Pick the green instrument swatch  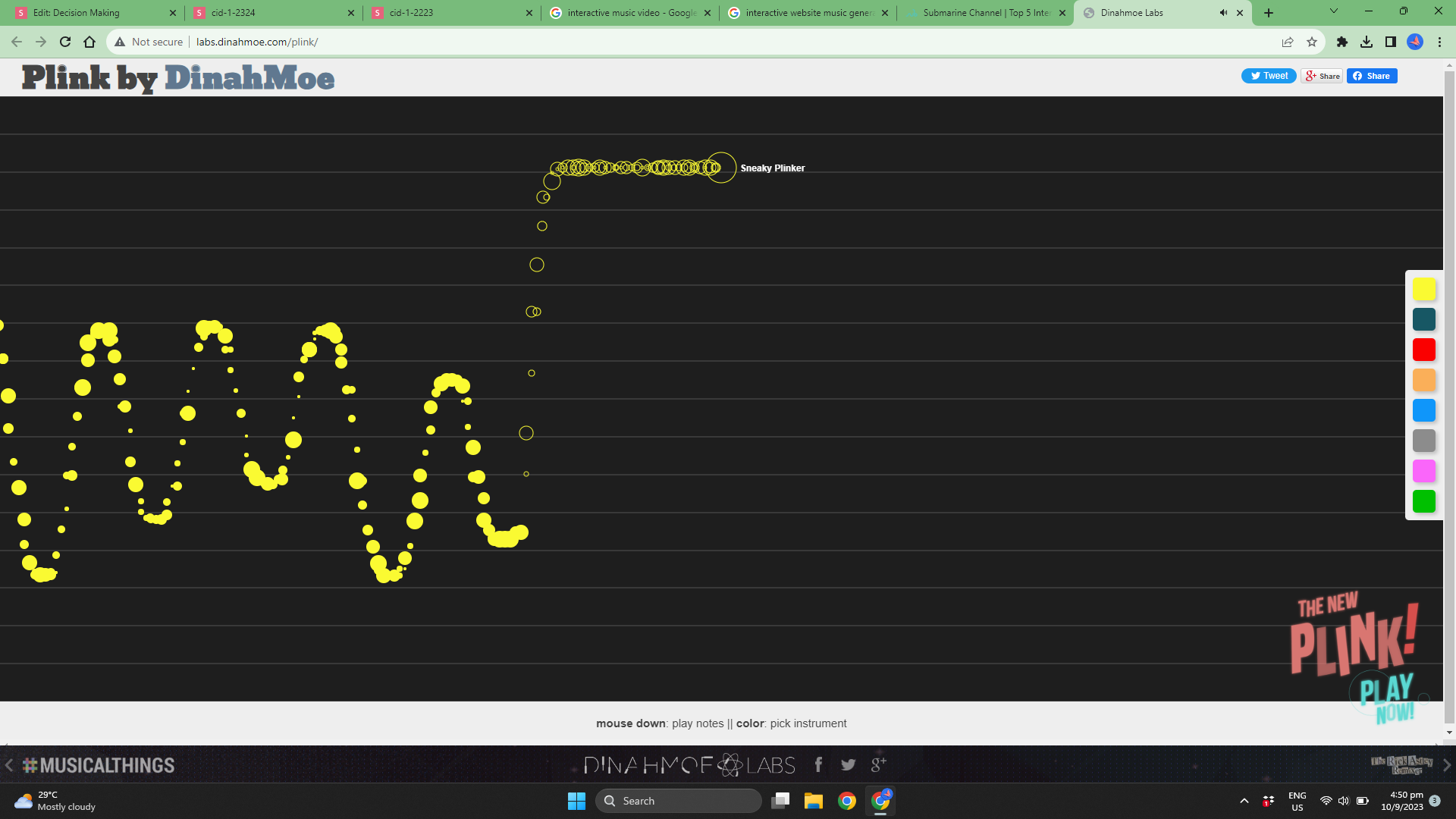[x=1423, y=501]
